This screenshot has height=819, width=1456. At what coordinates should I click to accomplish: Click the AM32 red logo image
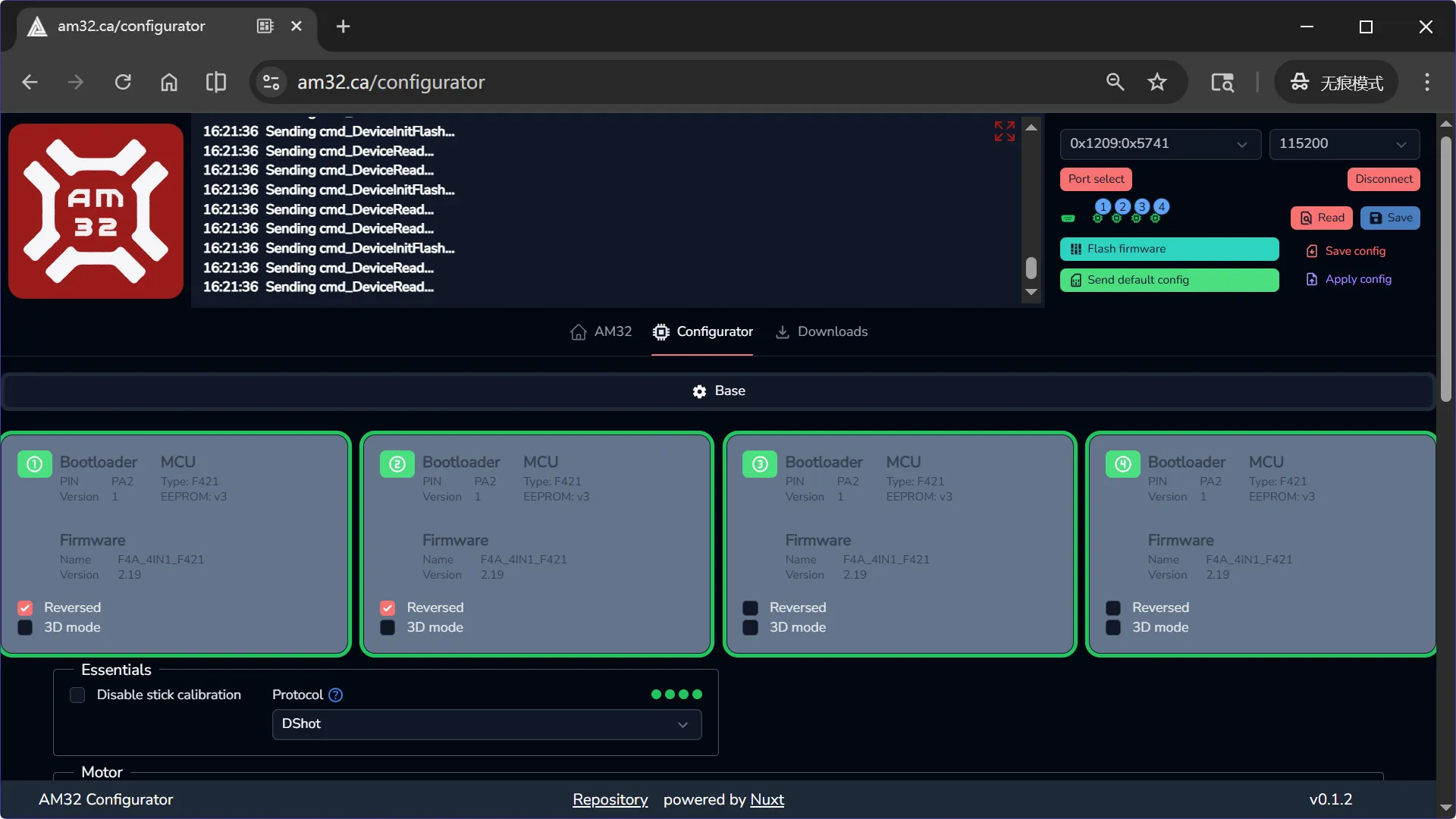(x=96, y=211)
